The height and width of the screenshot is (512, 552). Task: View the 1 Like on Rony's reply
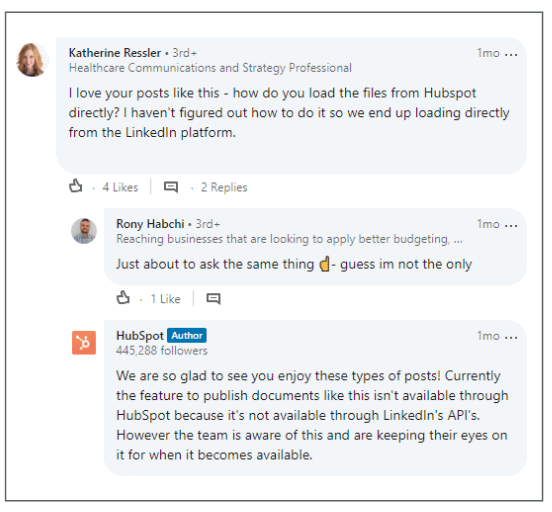pyautogui.click(x=165, y=299)
